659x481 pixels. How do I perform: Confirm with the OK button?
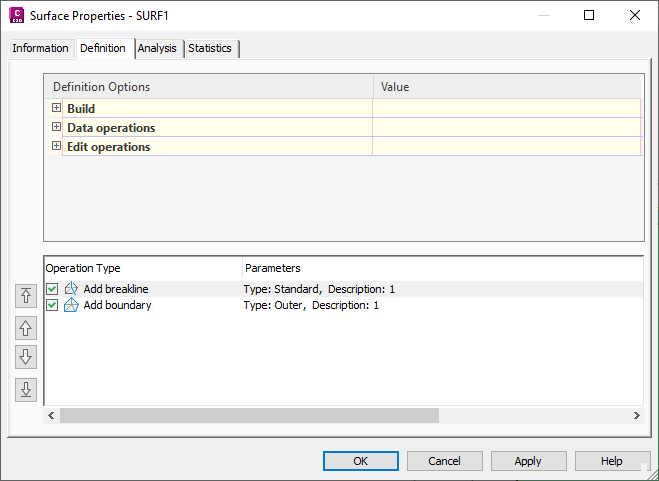(361, 461)
